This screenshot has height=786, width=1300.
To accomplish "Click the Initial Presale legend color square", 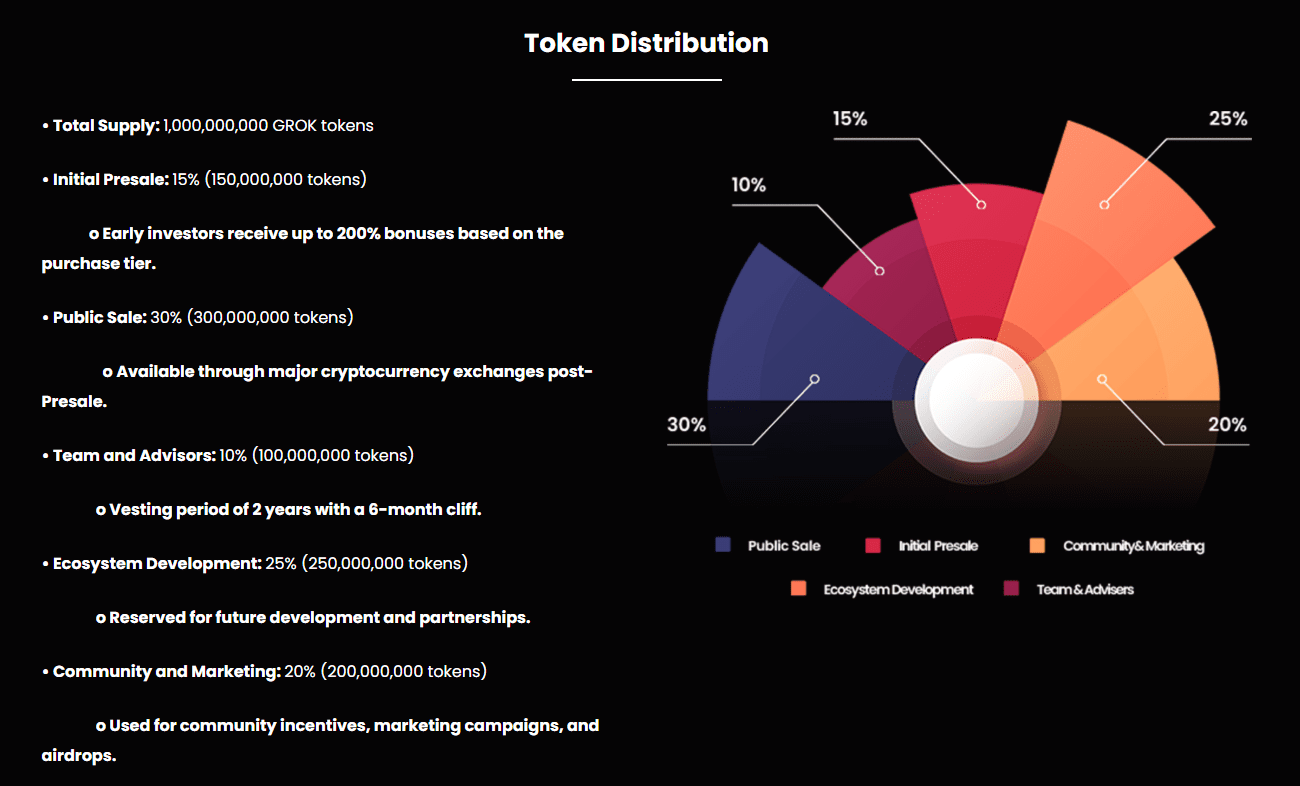I will tap(873, 545).
